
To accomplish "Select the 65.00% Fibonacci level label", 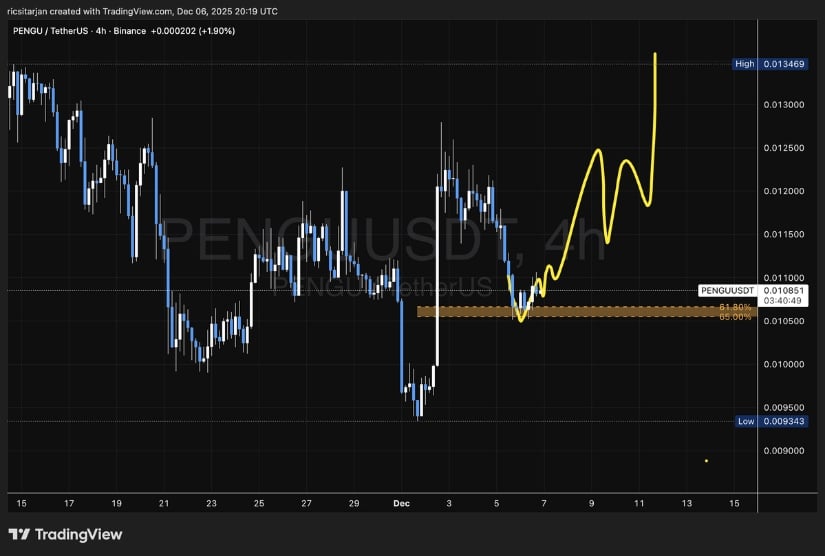I will 735,317.
